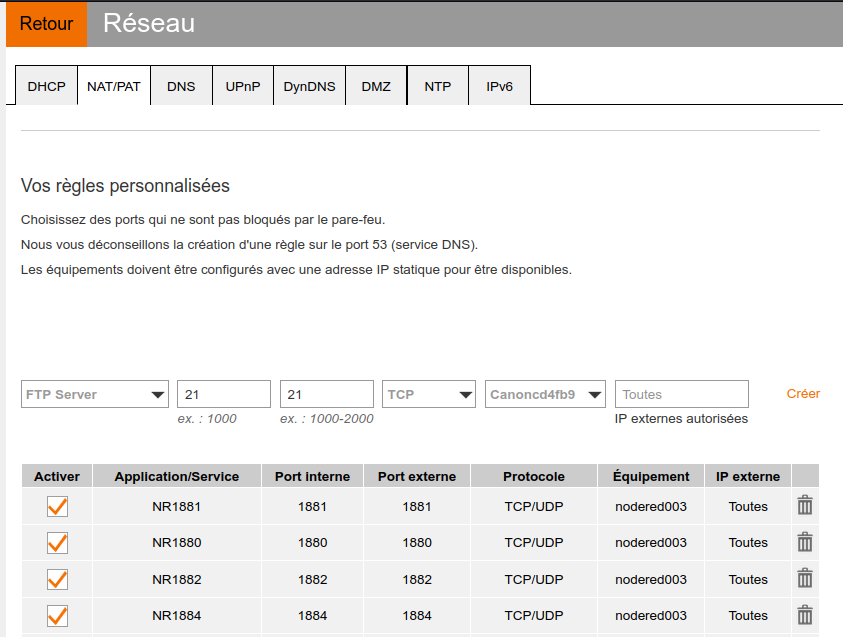Go to the DynDNS tab
Screen dimensions: 843x637
tap(309, 86)
